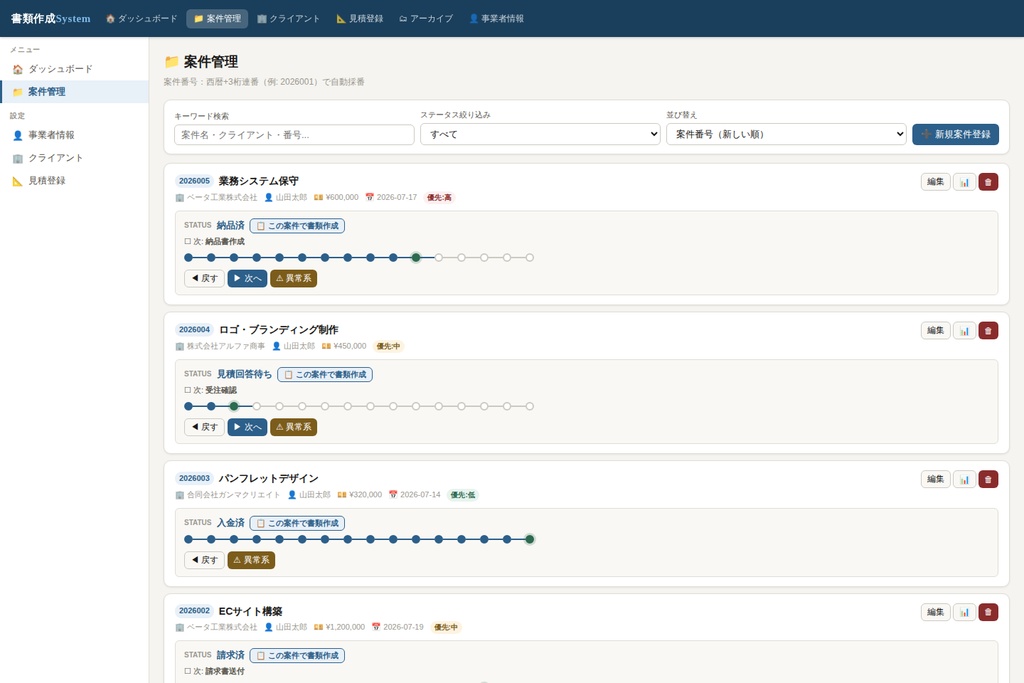Edit the 業務システム保守 case
This screenshot has height=683, width=1024.
coord(935,182)
